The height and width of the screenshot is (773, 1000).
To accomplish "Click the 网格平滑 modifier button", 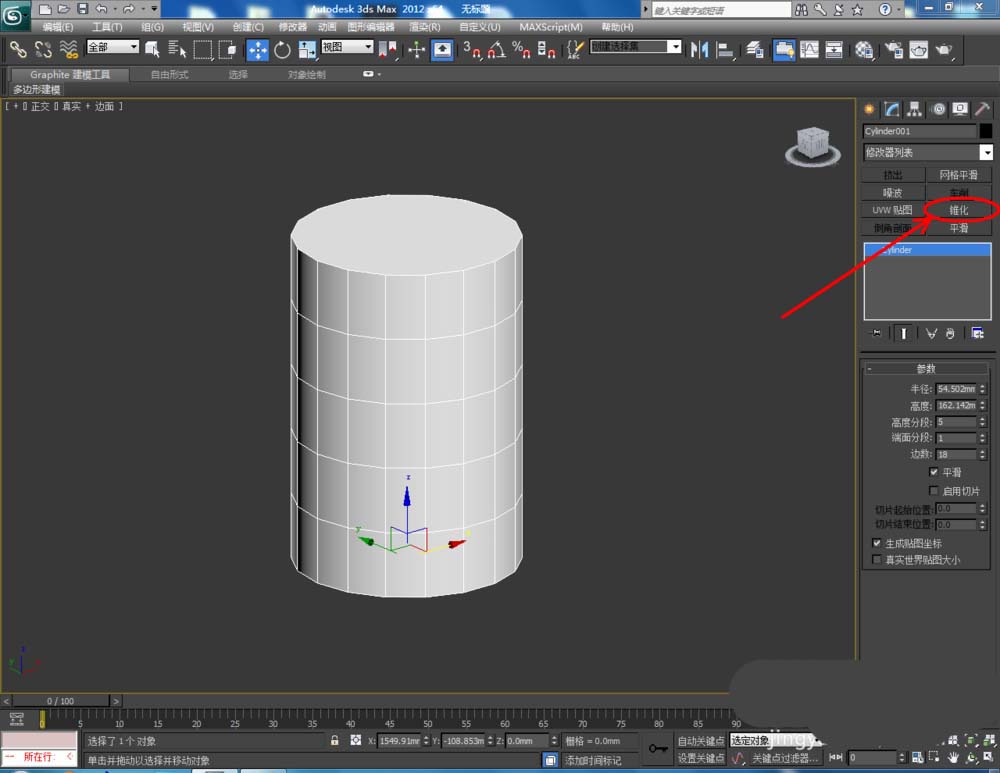I will click(958, 175).
